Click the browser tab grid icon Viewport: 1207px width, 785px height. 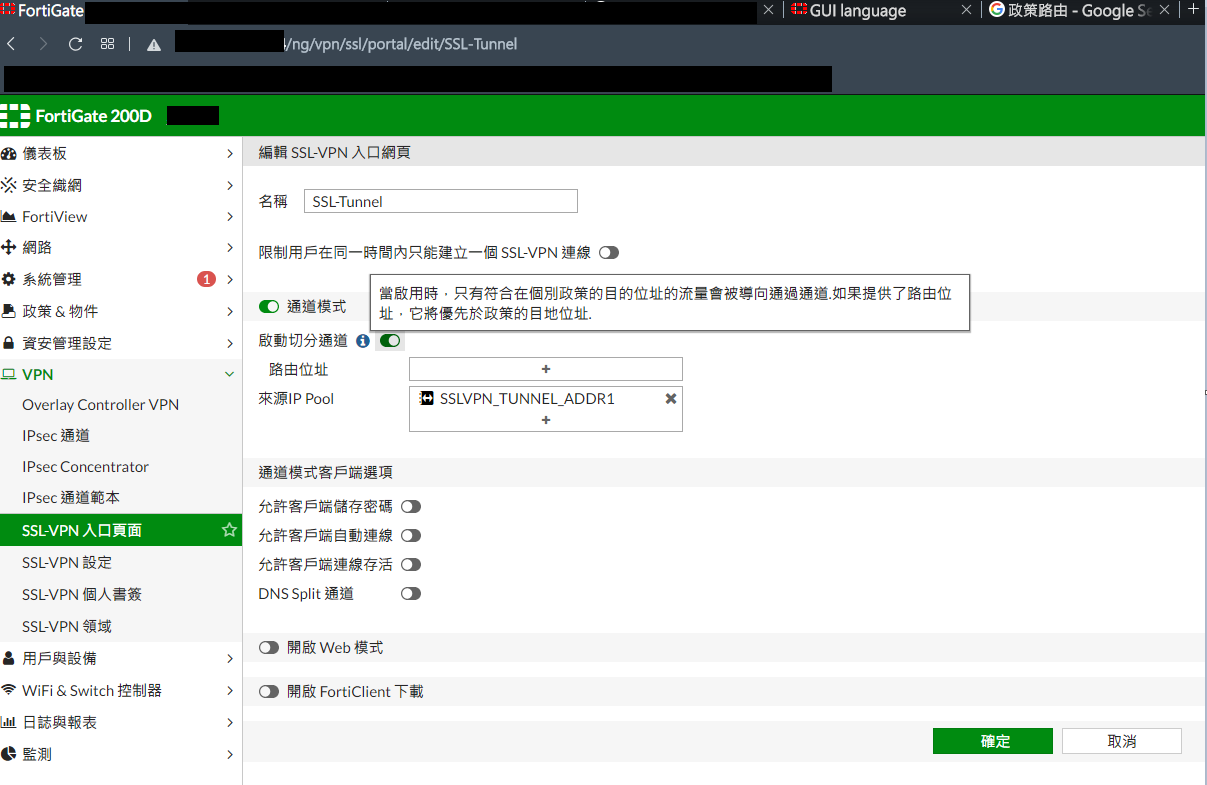point(107,44)
